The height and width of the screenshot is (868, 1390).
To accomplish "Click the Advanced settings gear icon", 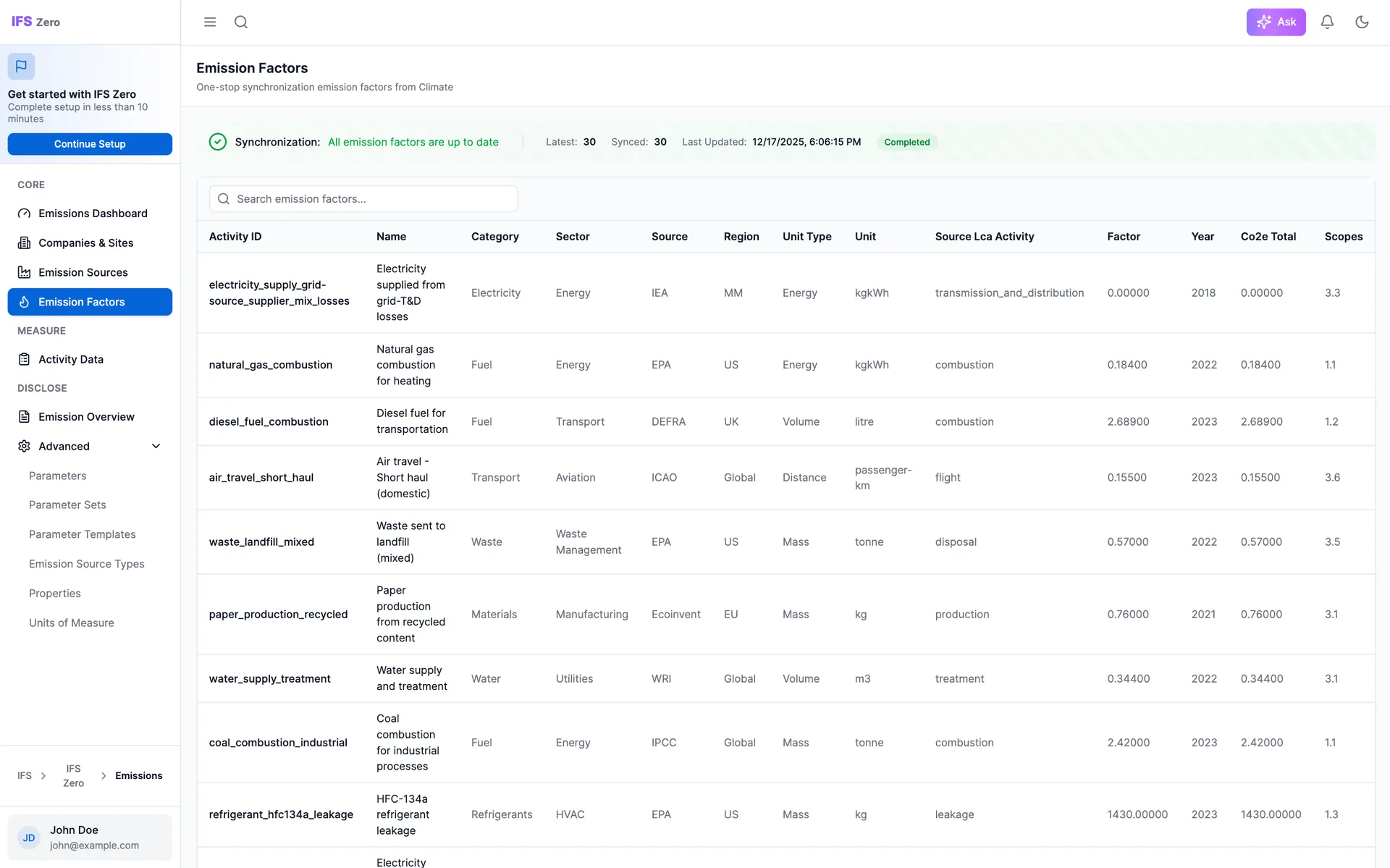I will 24,446.
